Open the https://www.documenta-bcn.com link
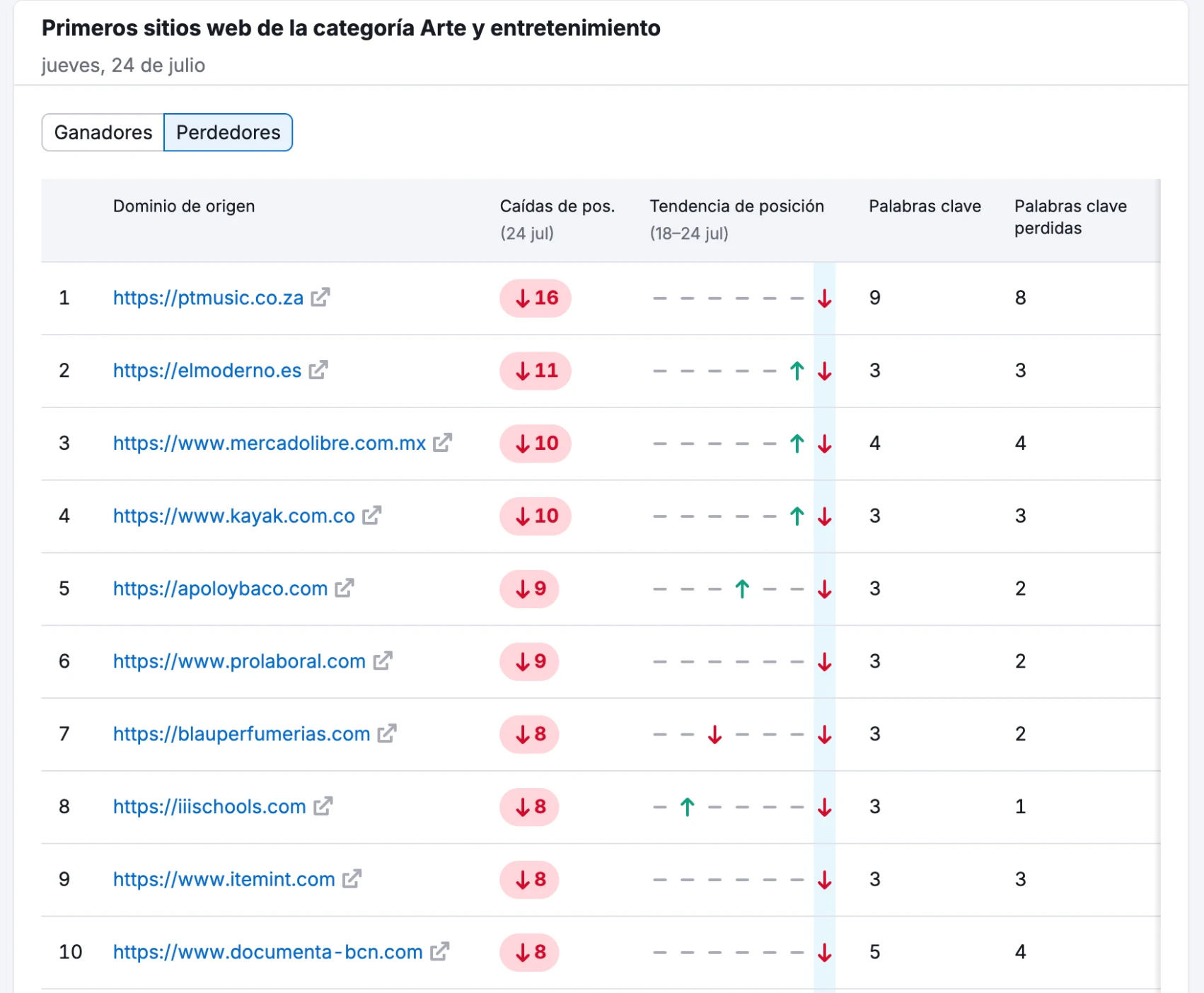The width and height of the screenshot is (1204, 993). click(267, 952)
